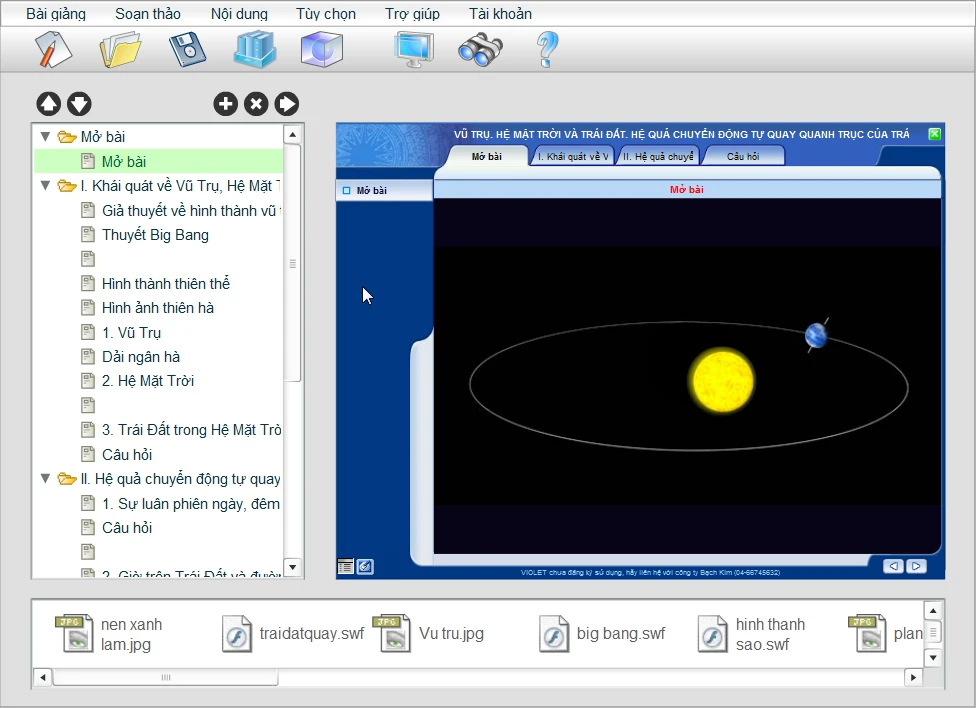The height and width of the screenshot is (708, 976).
Task: Select the 'big bang.swf' file
Action: (x=620, y=634)
